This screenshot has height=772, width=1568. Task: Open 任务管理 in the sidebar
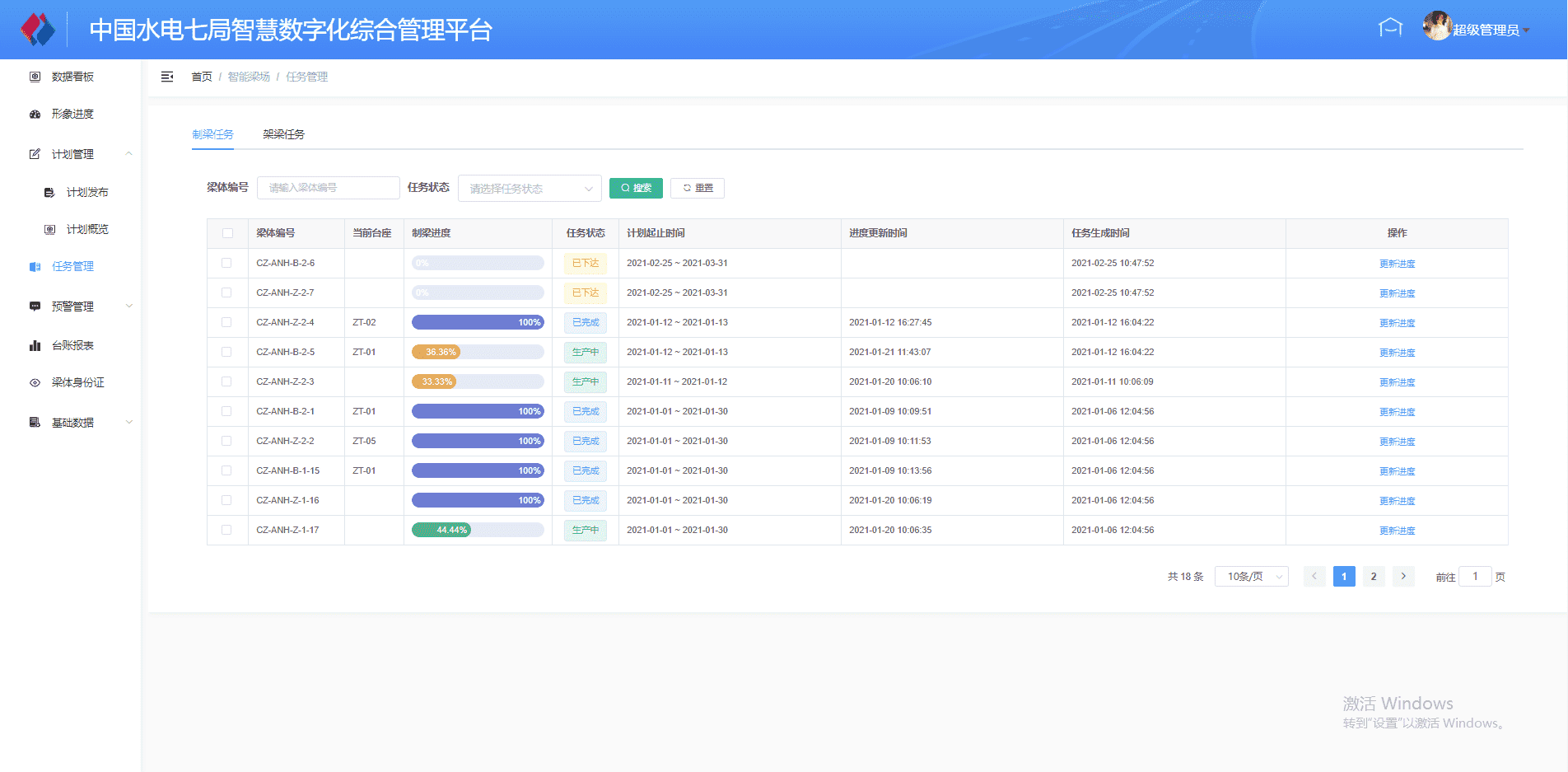(x=72, y=266)
